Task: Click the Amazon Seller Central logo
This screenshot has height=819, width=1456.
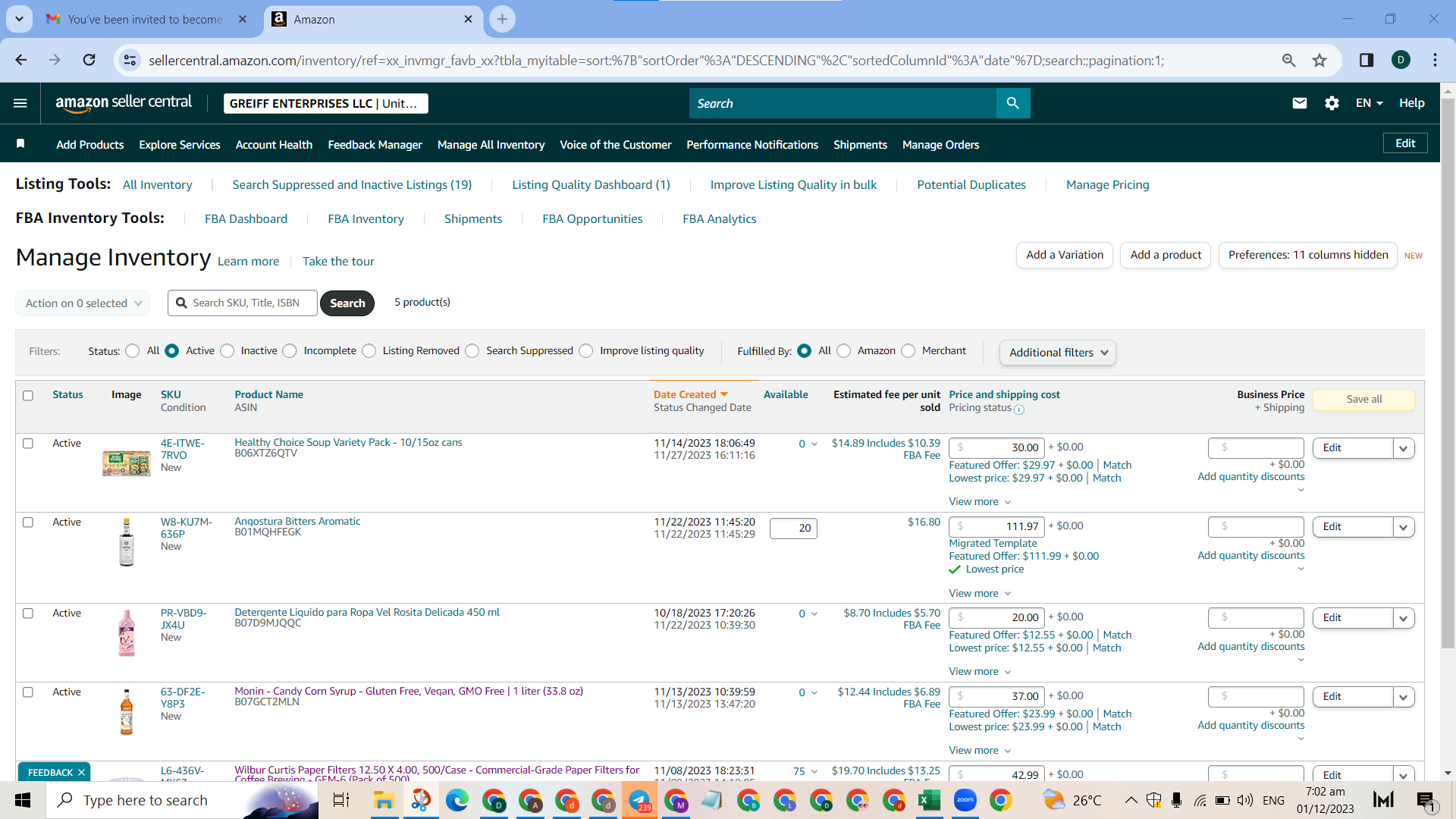Action: [124, 103]
